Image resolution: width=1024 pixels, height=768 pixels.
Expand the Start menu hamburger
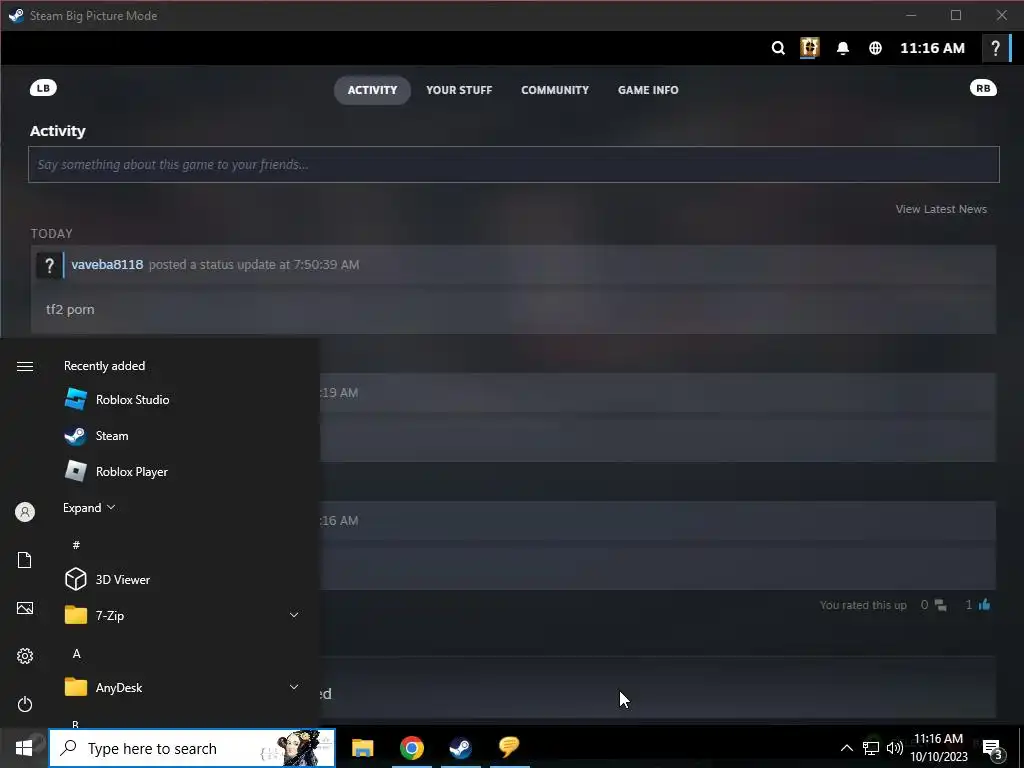point(25,366)
